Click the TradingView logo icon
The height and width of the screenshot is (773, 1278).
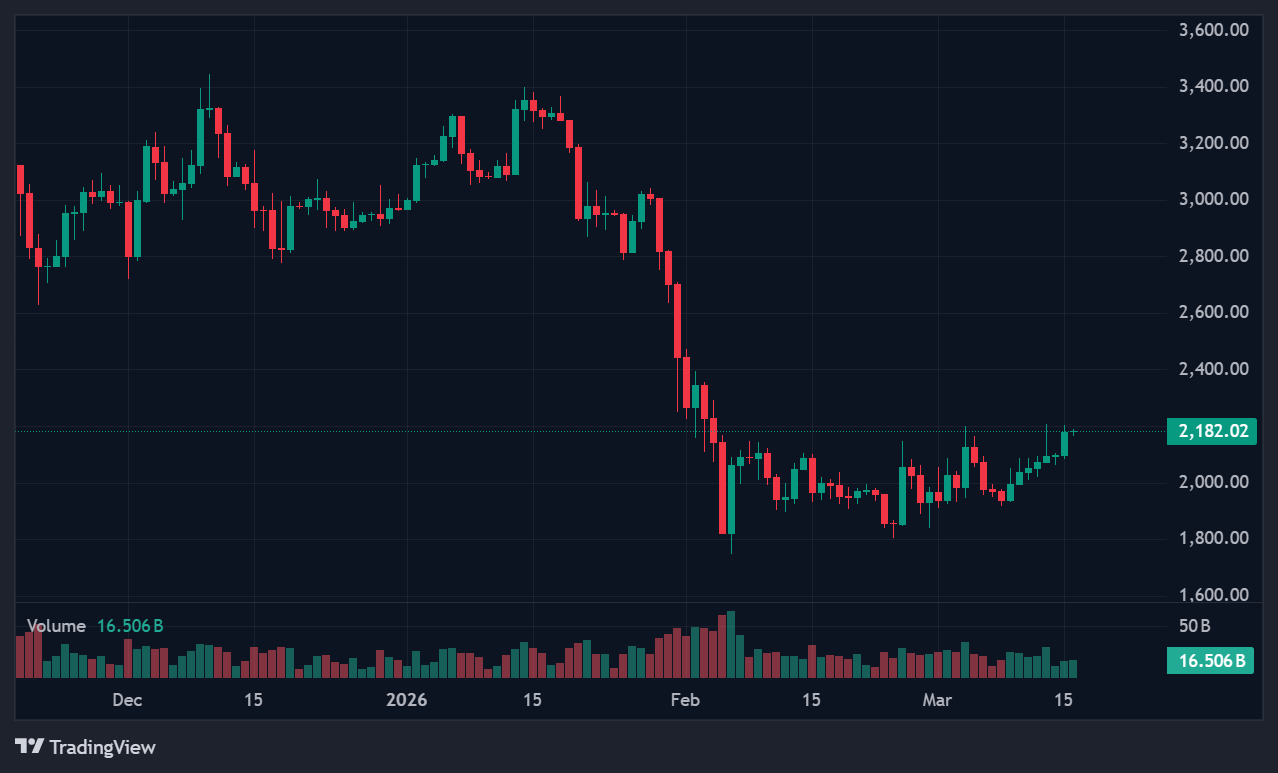point(29,746)
